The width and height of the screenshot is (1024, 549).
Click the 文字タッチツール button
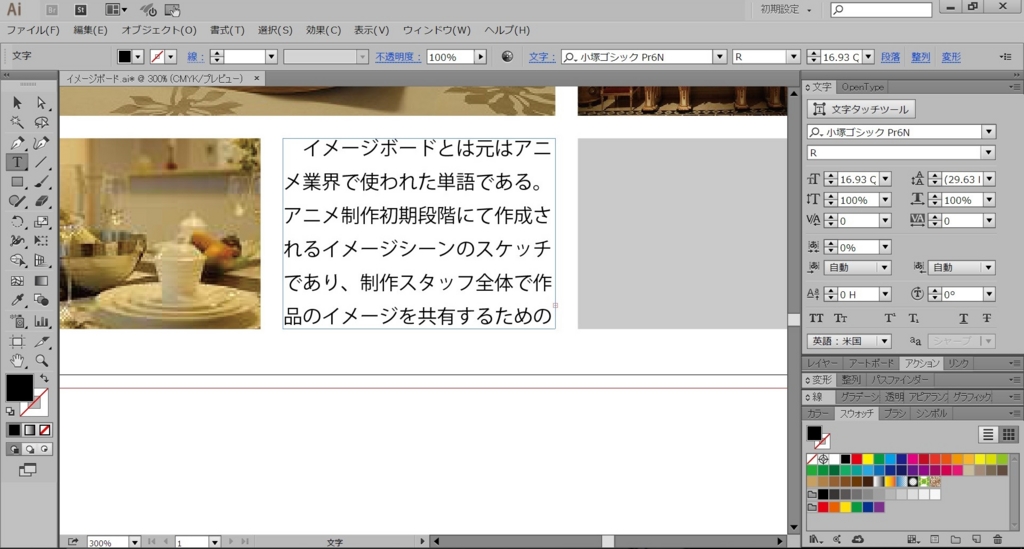[x=860, y=109]
